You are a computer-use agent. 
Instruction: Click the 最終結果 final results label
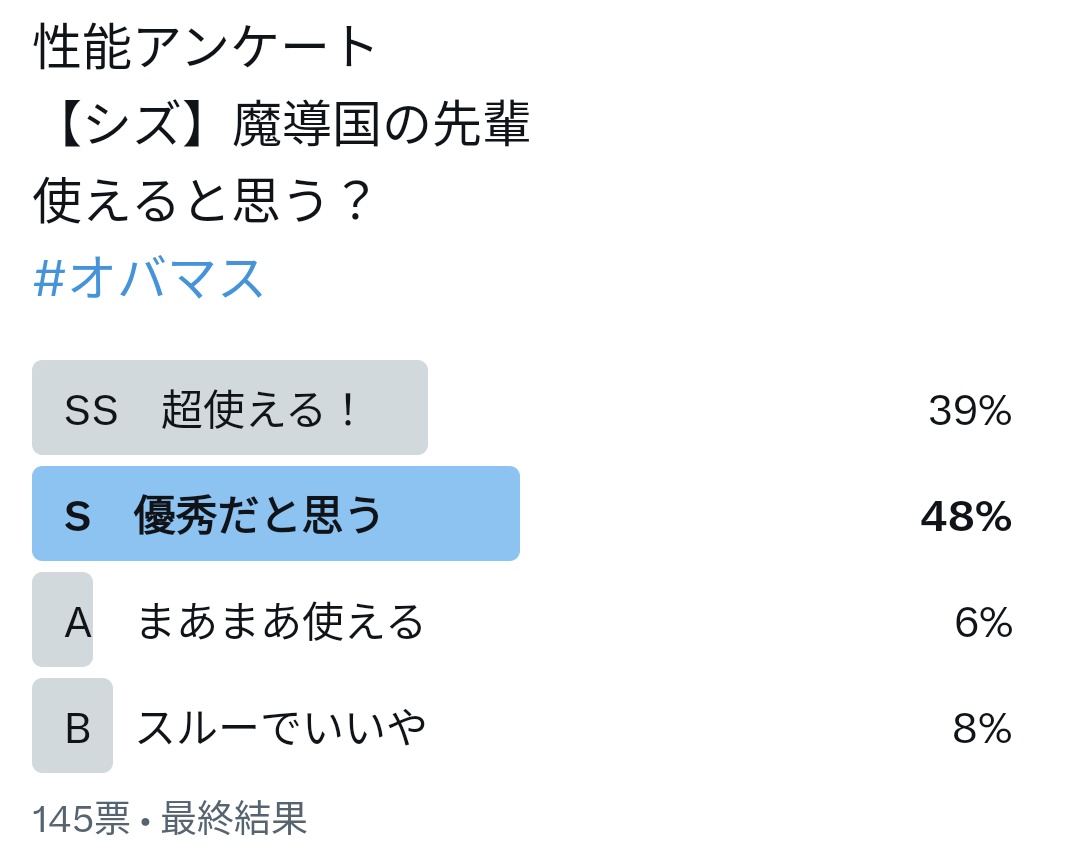click(x=233, y=818)
